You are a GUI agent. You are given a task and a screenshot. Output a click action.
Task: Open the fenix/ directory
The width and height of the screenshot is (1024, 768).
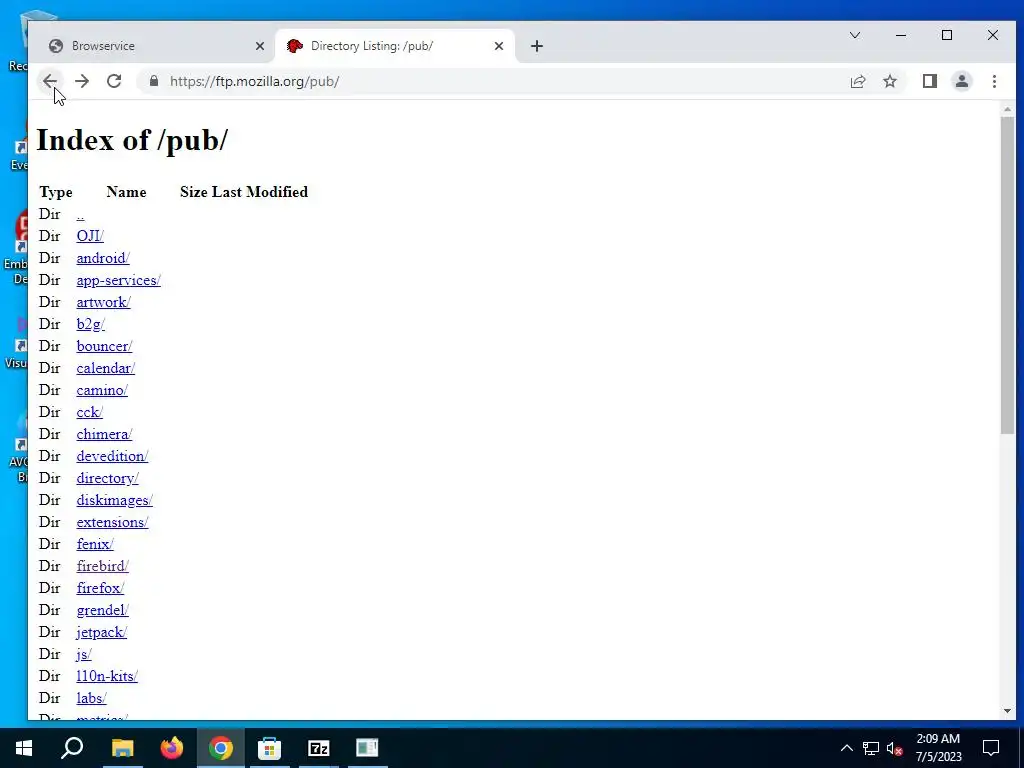tap(95, 544)
